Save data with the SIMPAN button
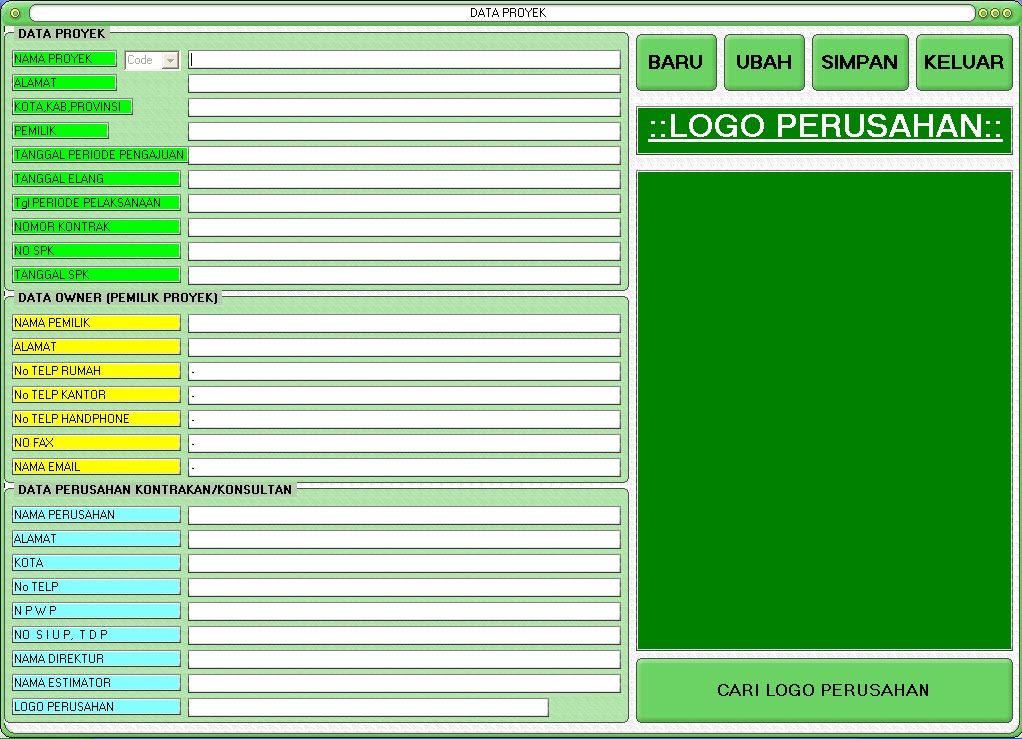This screenshot has width=1022, height=739. click(x=860, y=63)
